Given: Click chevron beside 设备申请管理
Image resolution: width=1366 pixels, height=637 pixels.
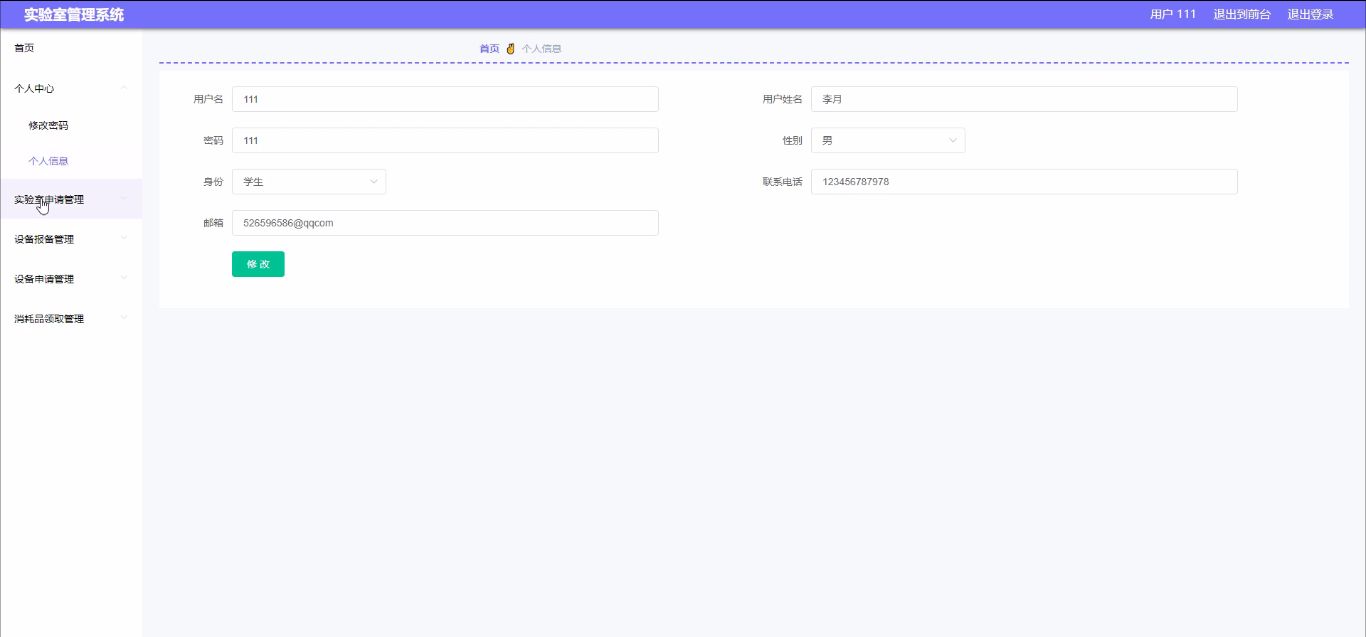Looking at the screenshot, I should click(124, 278).
